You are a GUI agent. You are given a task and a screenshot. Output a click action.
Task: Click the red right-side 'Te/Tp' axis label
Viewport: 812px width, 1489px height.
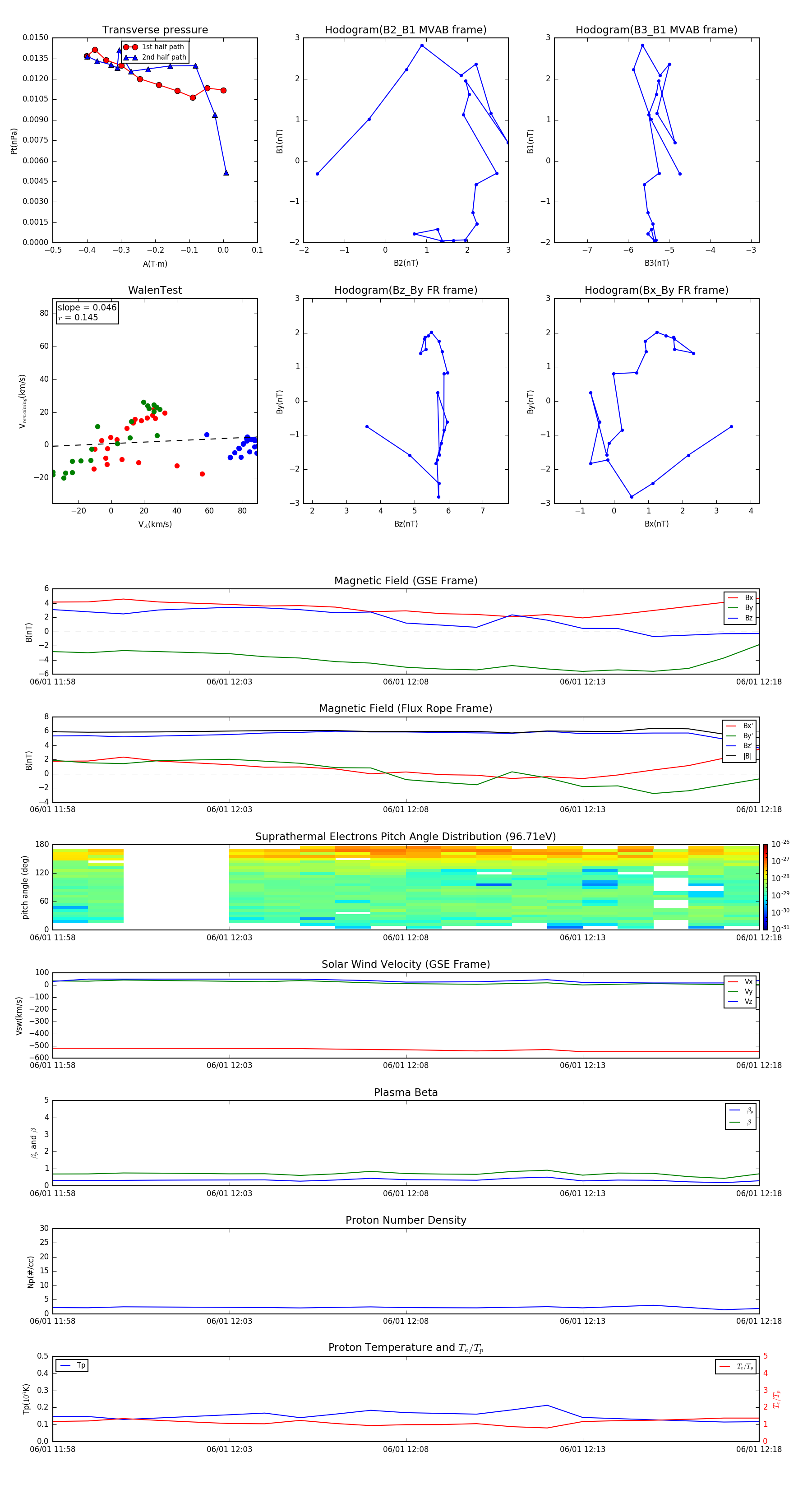point(777,1399)
